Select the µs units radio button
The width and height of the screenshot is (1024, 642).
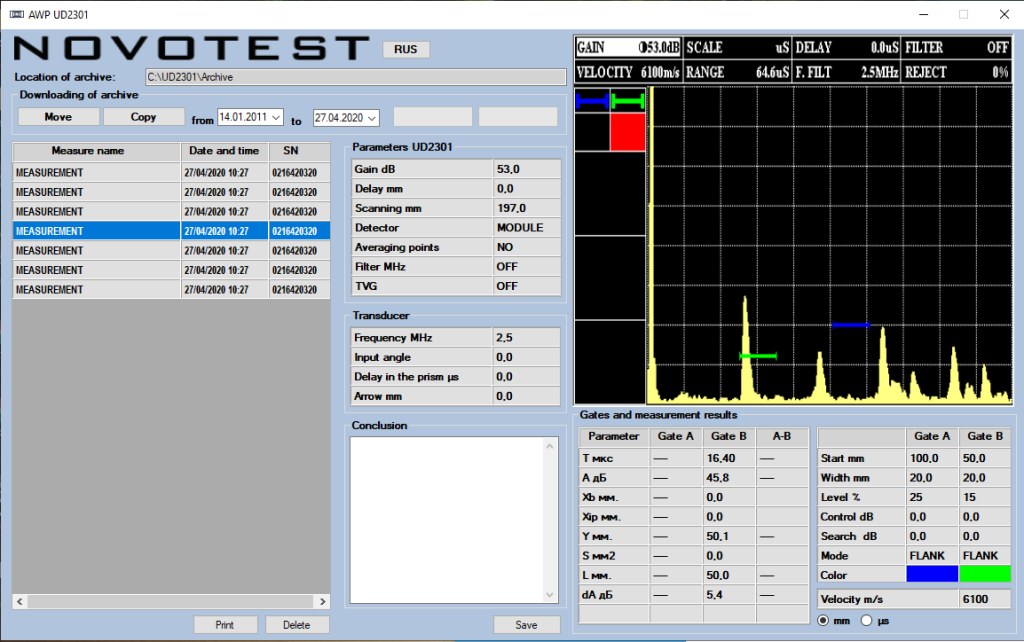tap(867, 620)
